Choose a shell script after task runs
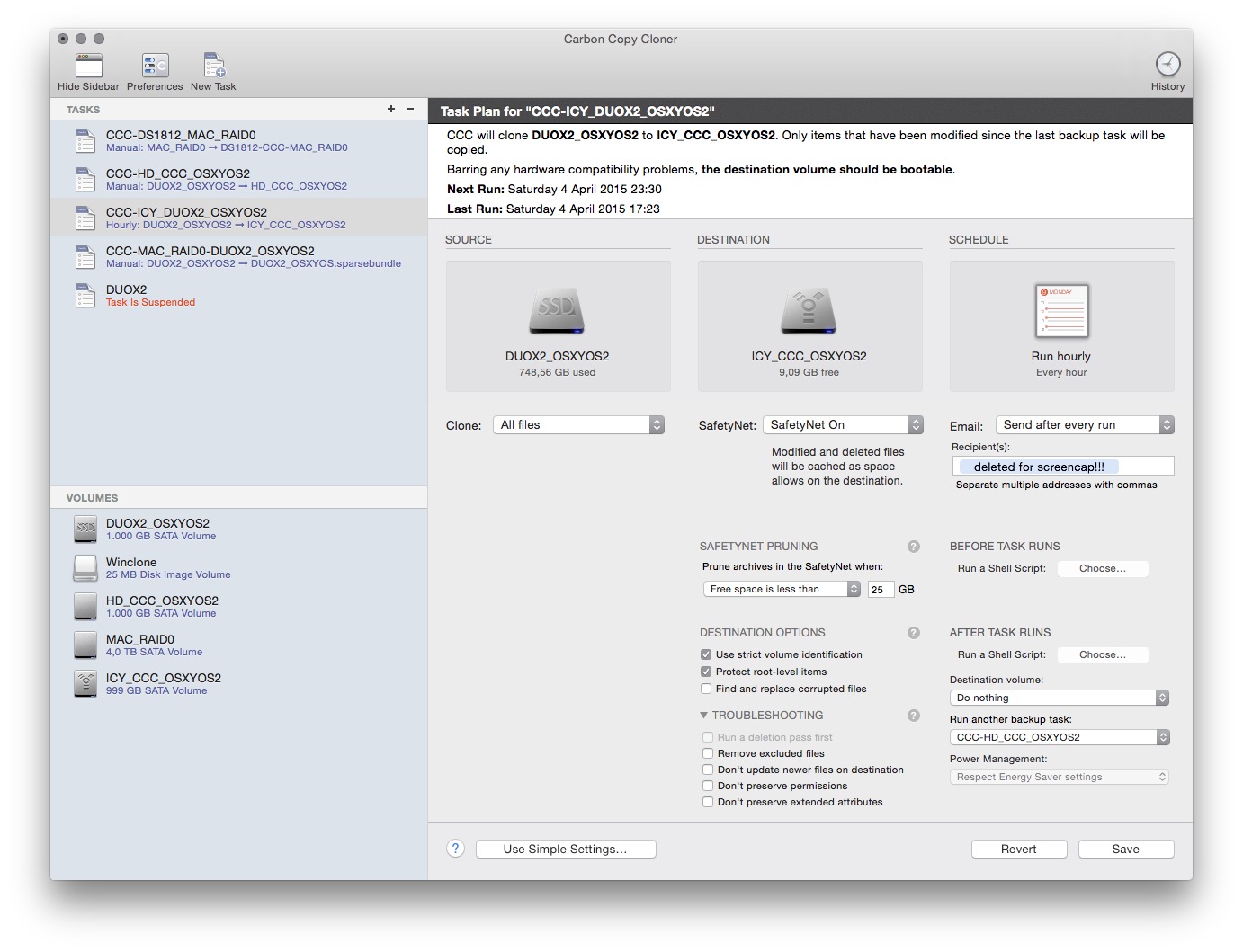The image size is (1243, 952). [x=1103, y=654]
